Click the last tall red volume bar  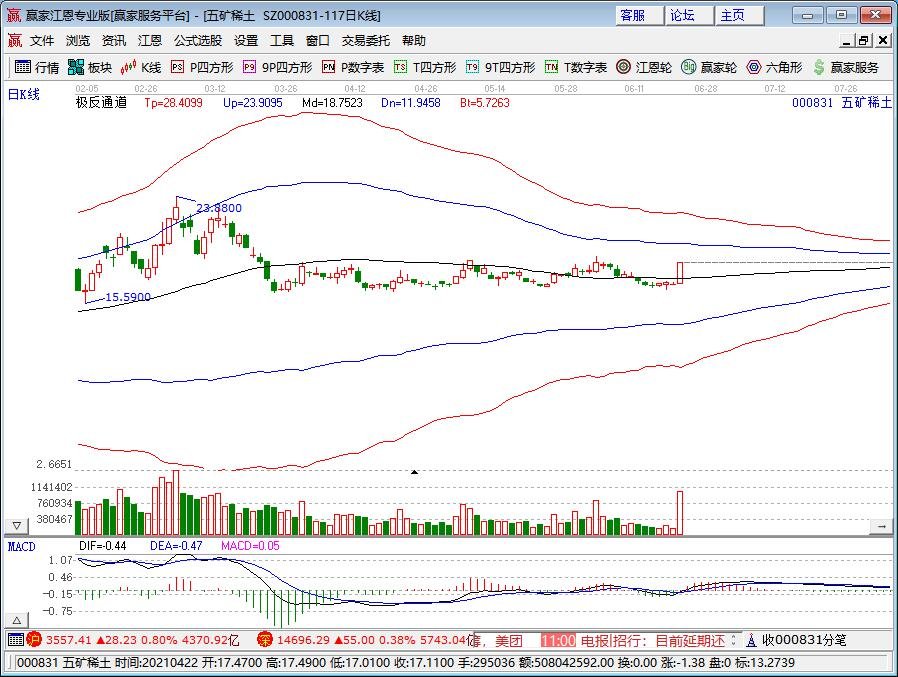(680, 513)
